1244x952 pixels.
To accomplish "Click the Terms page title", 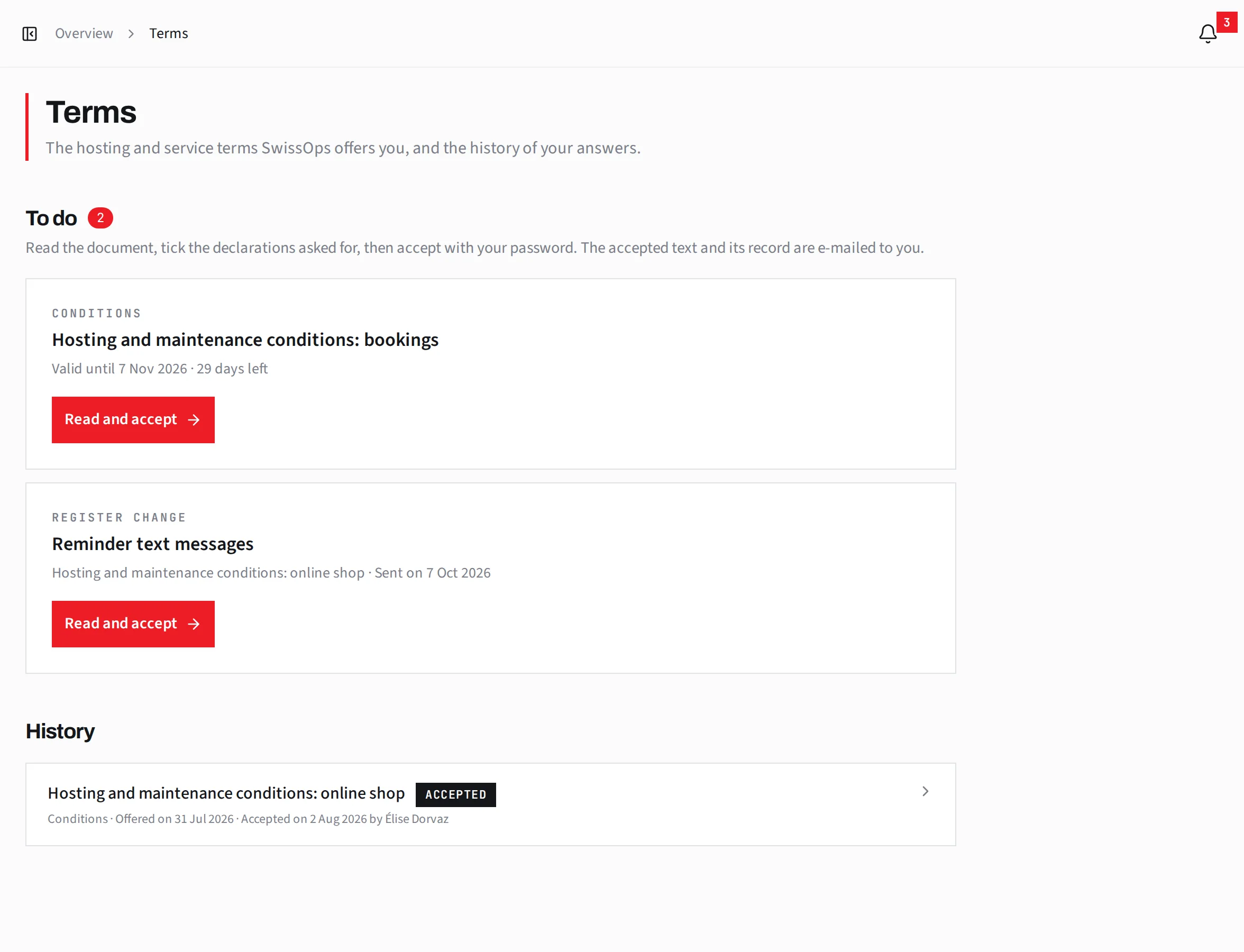I will coord(92,112).
